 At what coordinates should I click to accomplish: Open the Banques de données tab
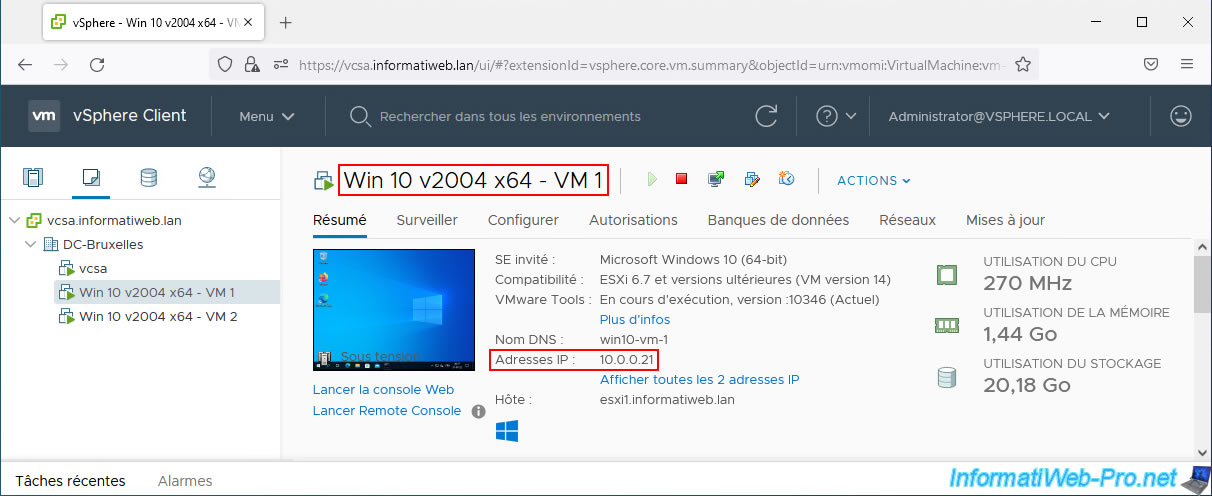(778, 220)
